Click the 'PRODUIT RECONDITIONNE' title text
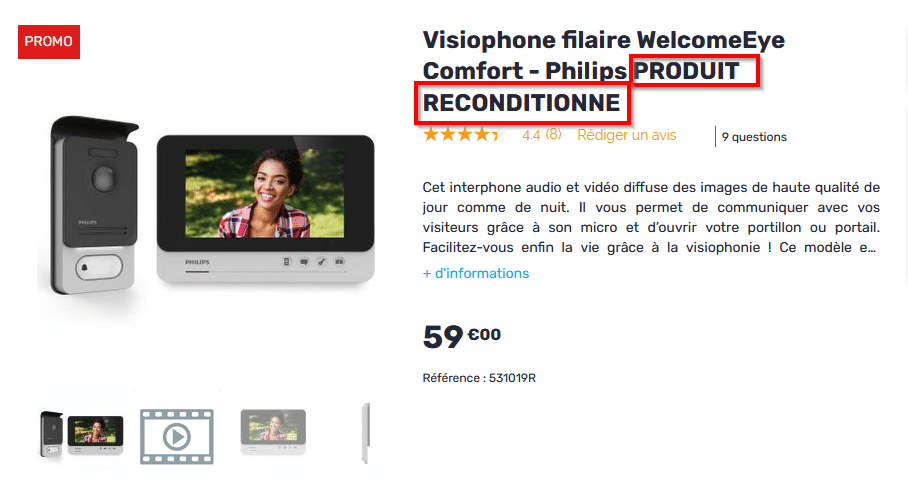This screenshot has height=486, width=908. point(581,87)
